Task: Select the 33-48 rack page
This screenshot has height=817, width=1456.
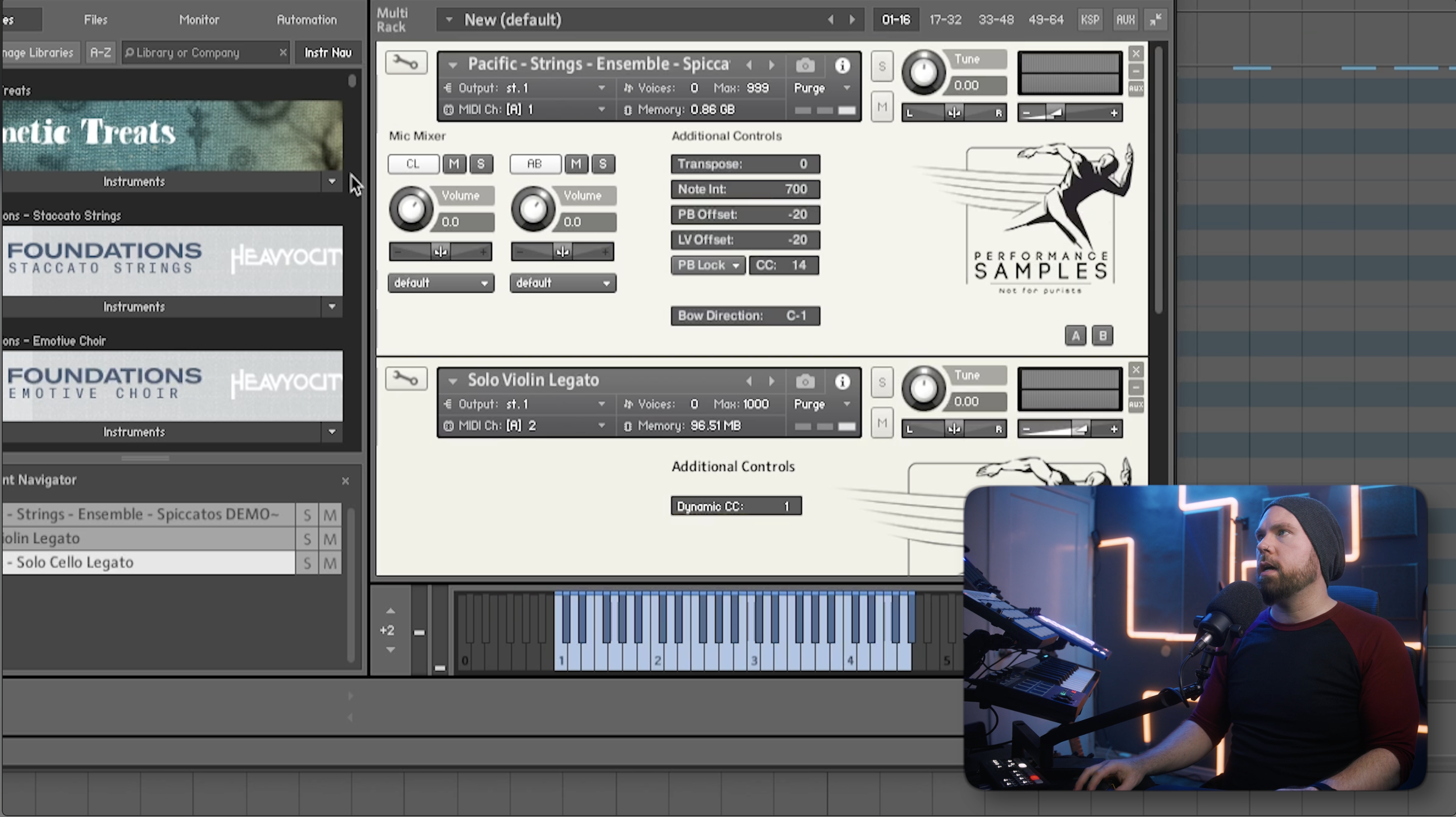Action: [x=995, y=20]
